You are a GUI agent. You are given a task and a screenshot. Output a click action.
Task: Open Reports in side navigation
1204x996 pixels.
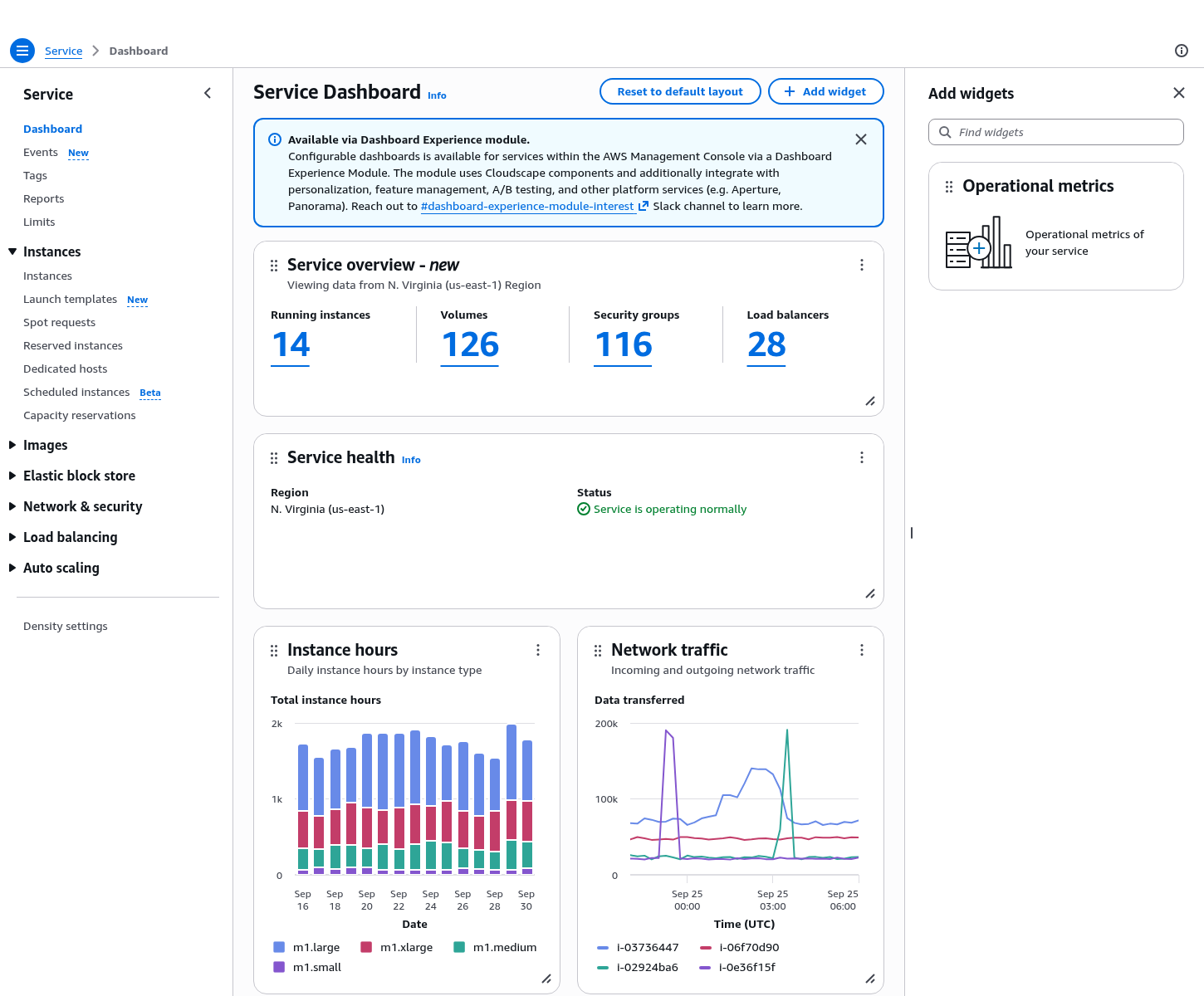(x=43, y=198)
